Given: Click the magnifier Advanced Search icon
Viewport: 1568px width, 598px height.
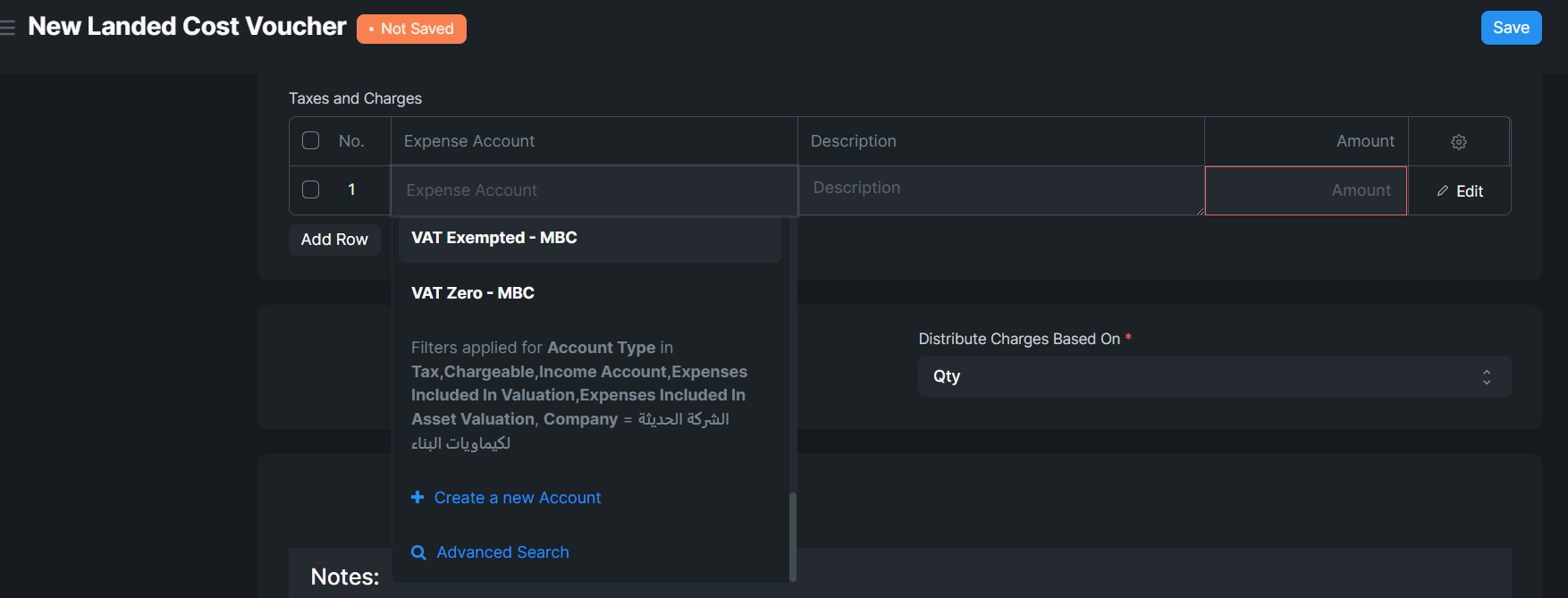Looking at the screenshot, I should pyautogui.click(x=418, y=552).
